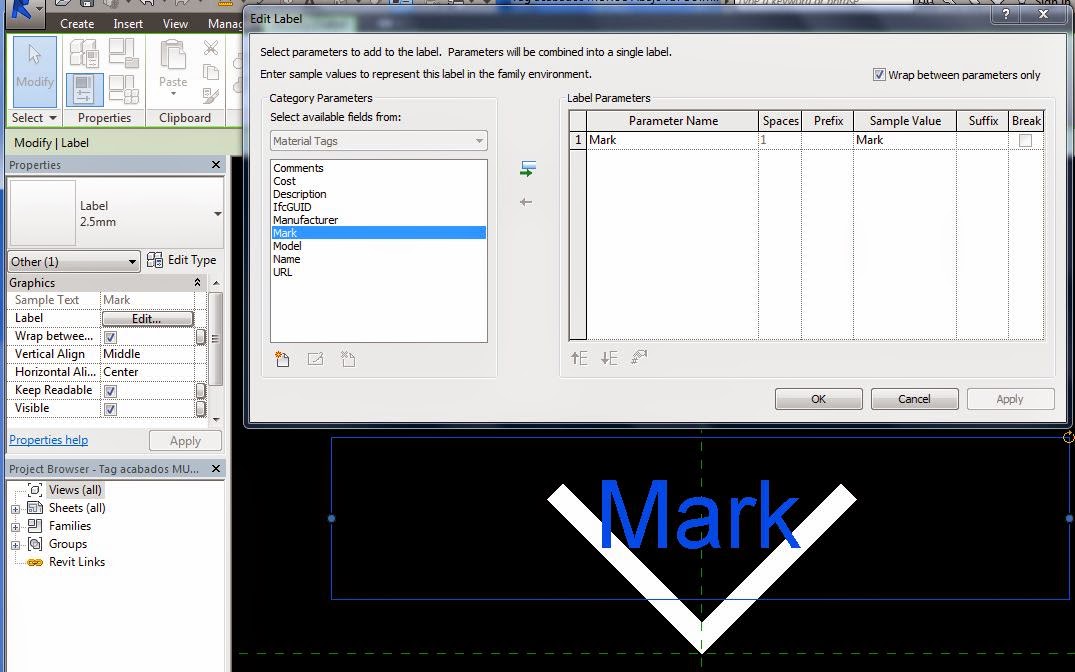The width and height of the screenshot is (1075, 672).
Task: Switch to the Create ribbon tab
Action: pos(77,23)
